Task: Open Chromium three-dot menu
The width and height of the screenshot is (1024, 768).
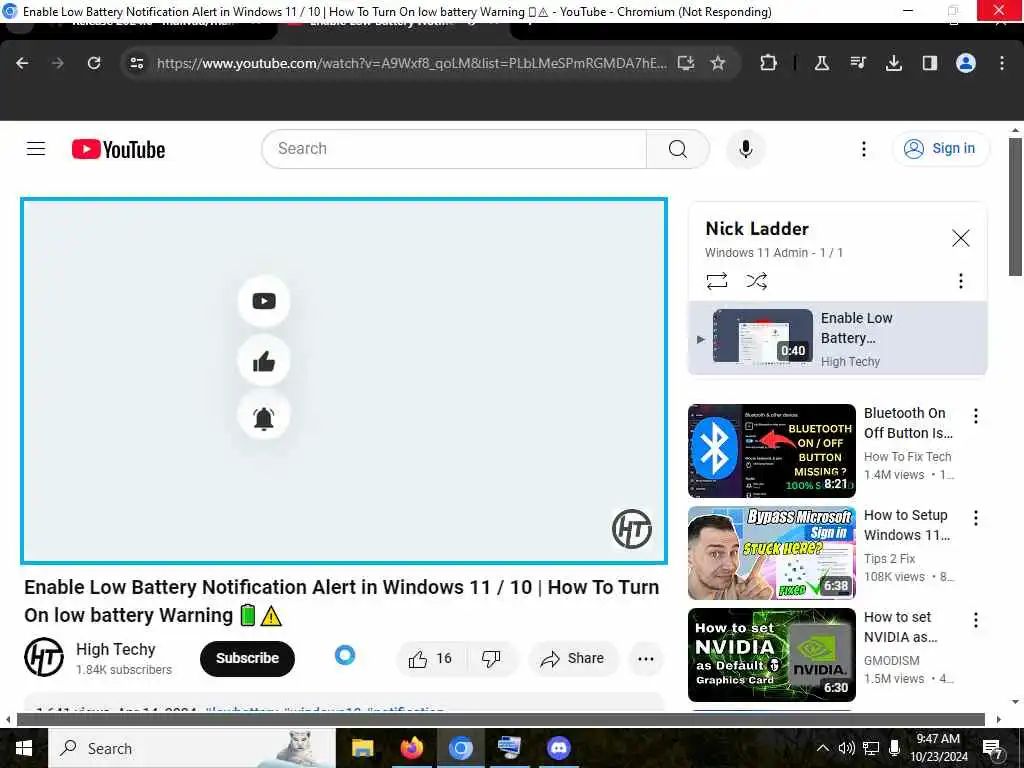Action: click(x=1002, y=63)
